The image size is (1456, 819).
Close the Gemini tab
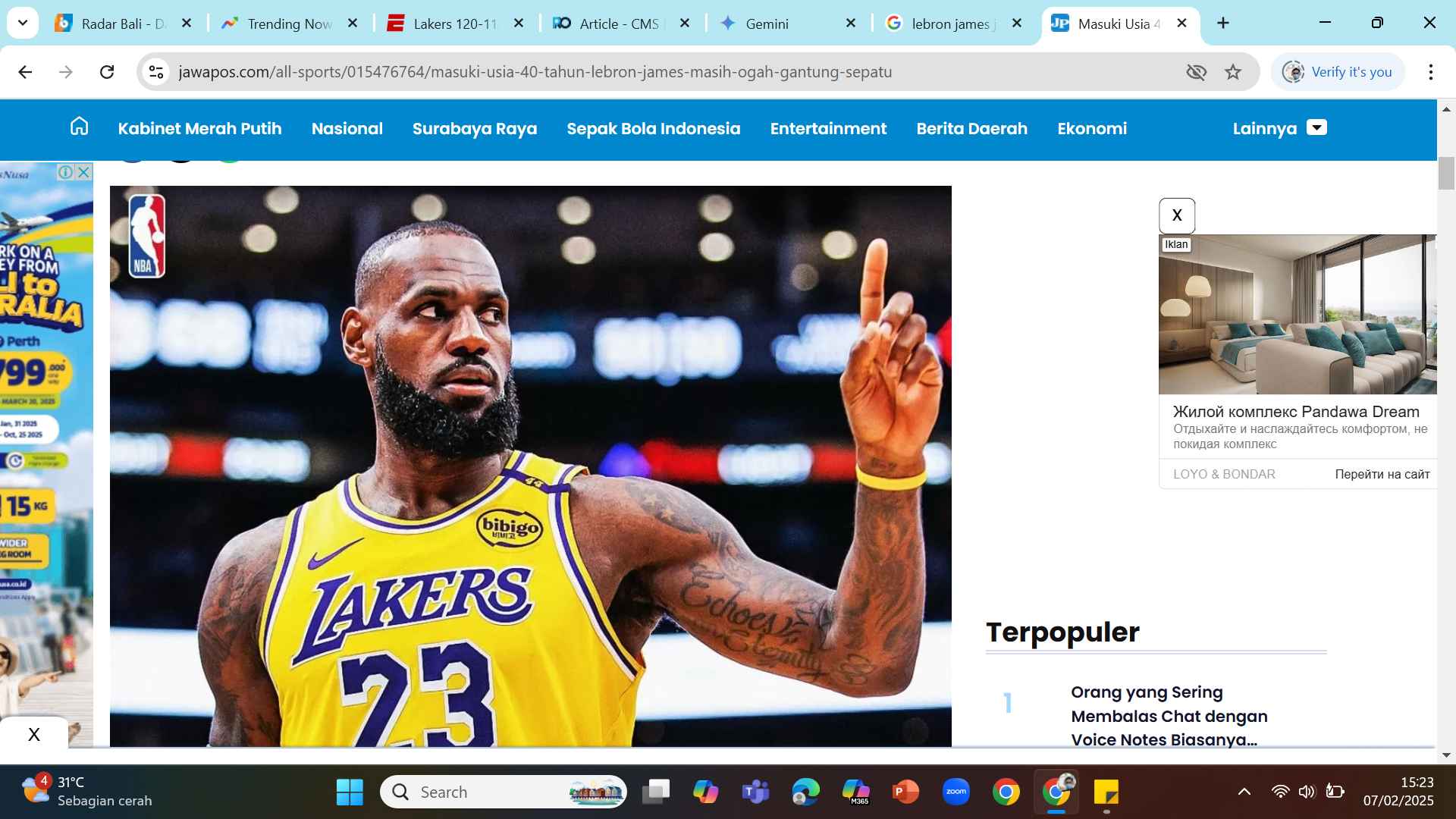851,24
